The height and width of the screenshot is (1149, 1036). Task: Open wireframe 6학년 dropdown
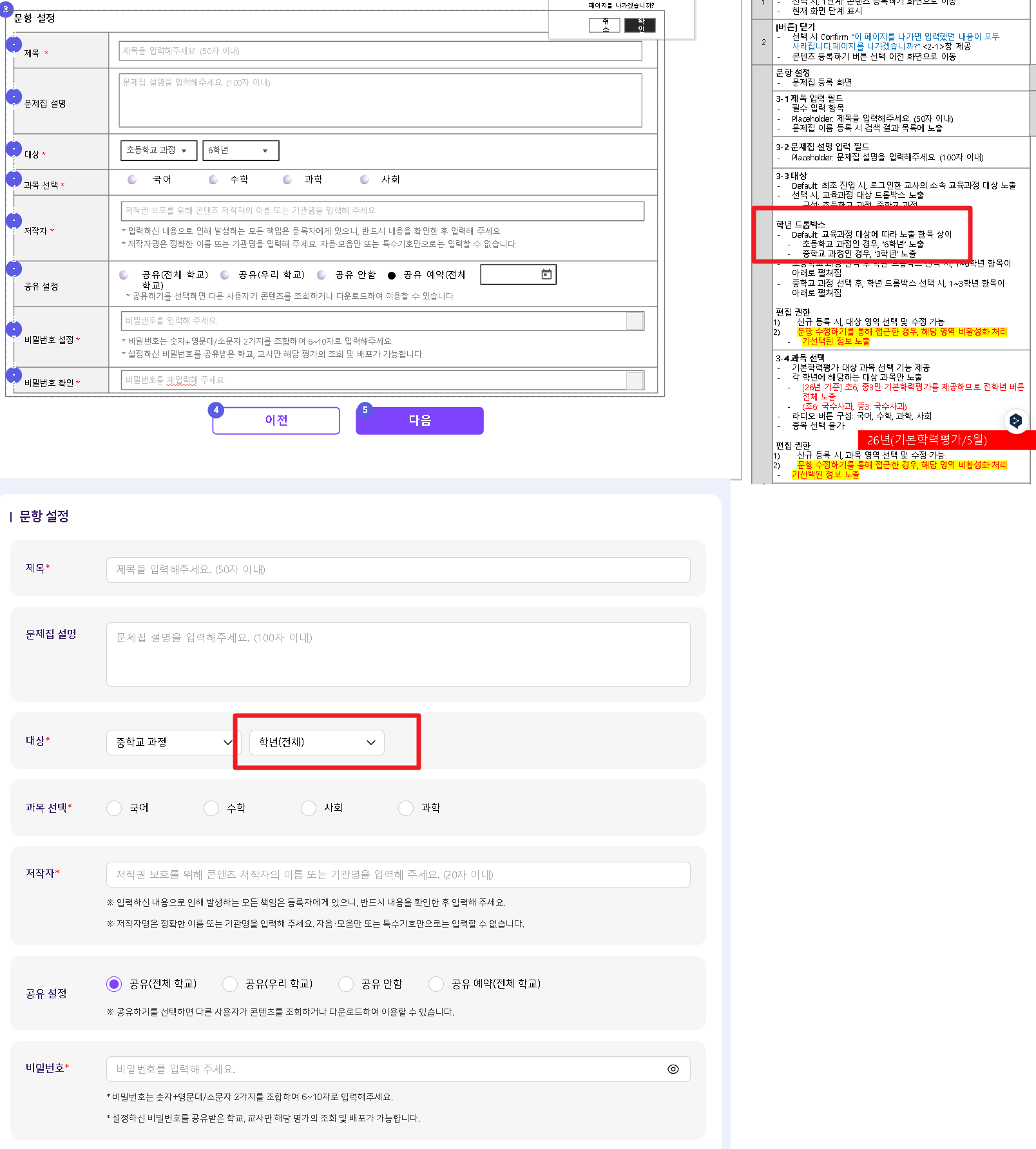coord(240,150)
